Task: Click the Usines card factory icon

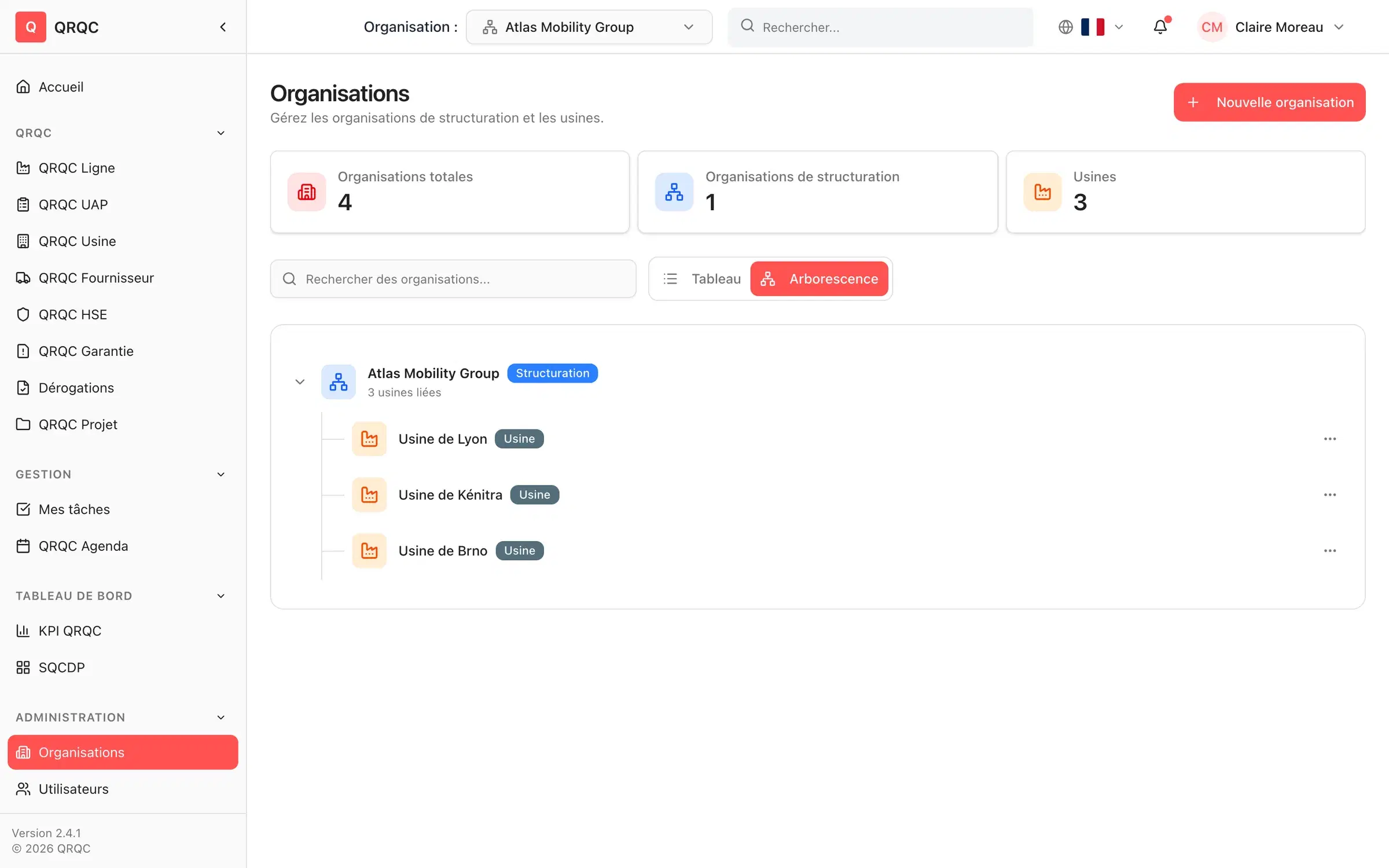Action: tap(1042, 192)
